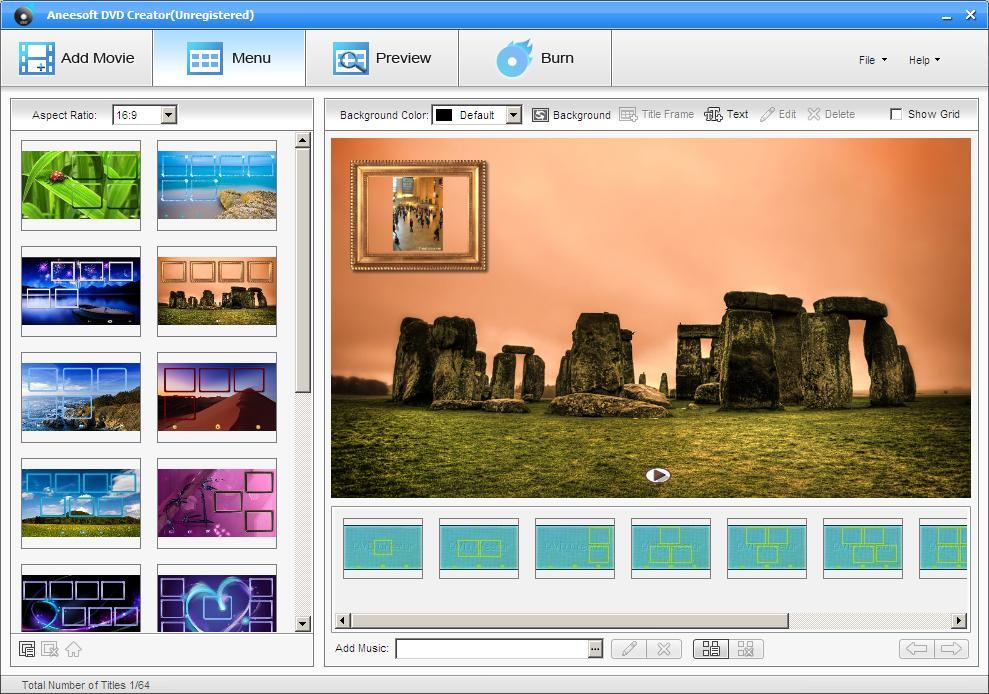This screenshot has height=694, width=989.
Task: Open the Help menu
Action: (x=924, y=60)
